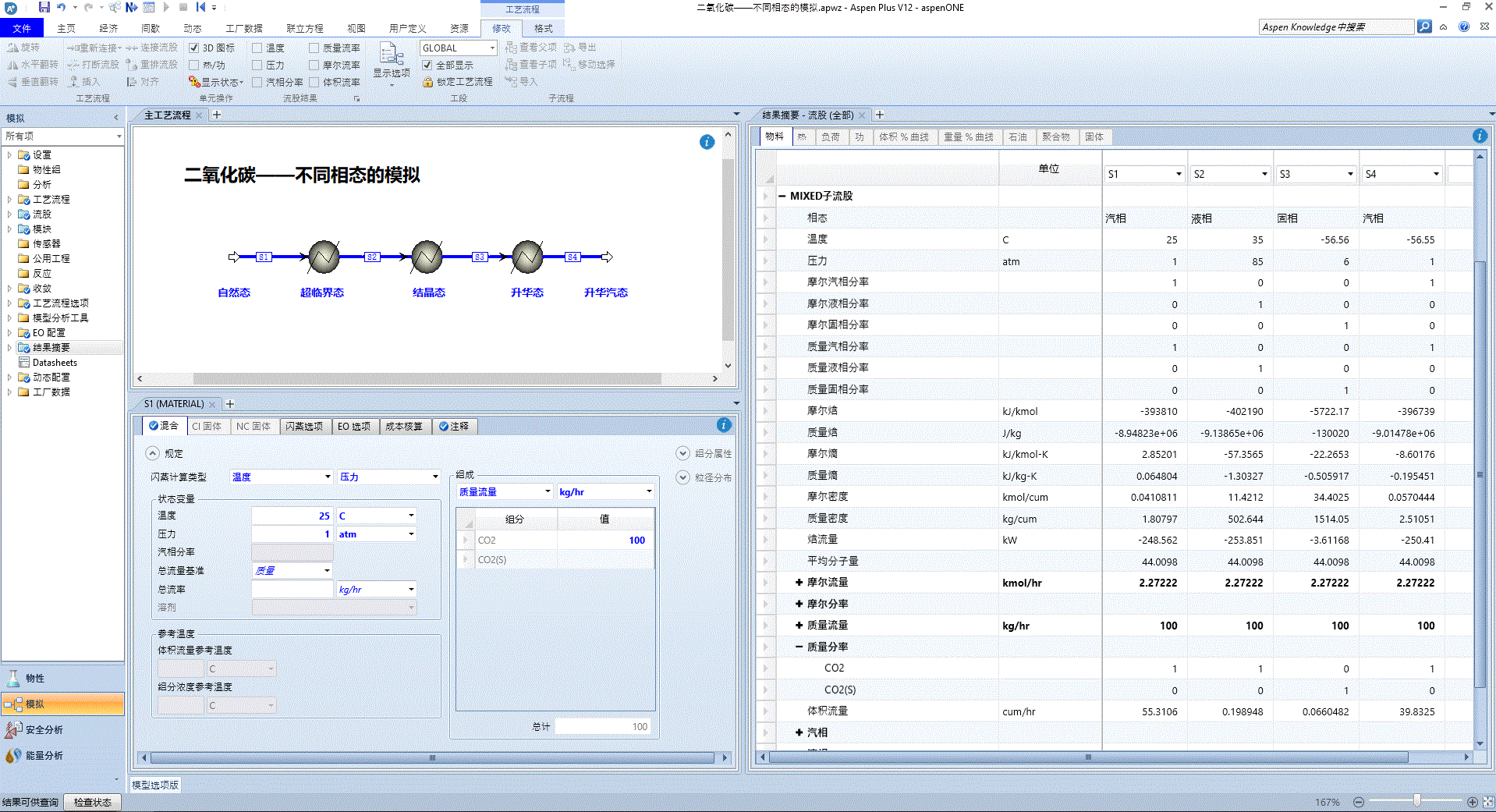The image size is (1496, 812).
Task: Close the S1 (MATERIAL) tab
Action: (212, 404)
